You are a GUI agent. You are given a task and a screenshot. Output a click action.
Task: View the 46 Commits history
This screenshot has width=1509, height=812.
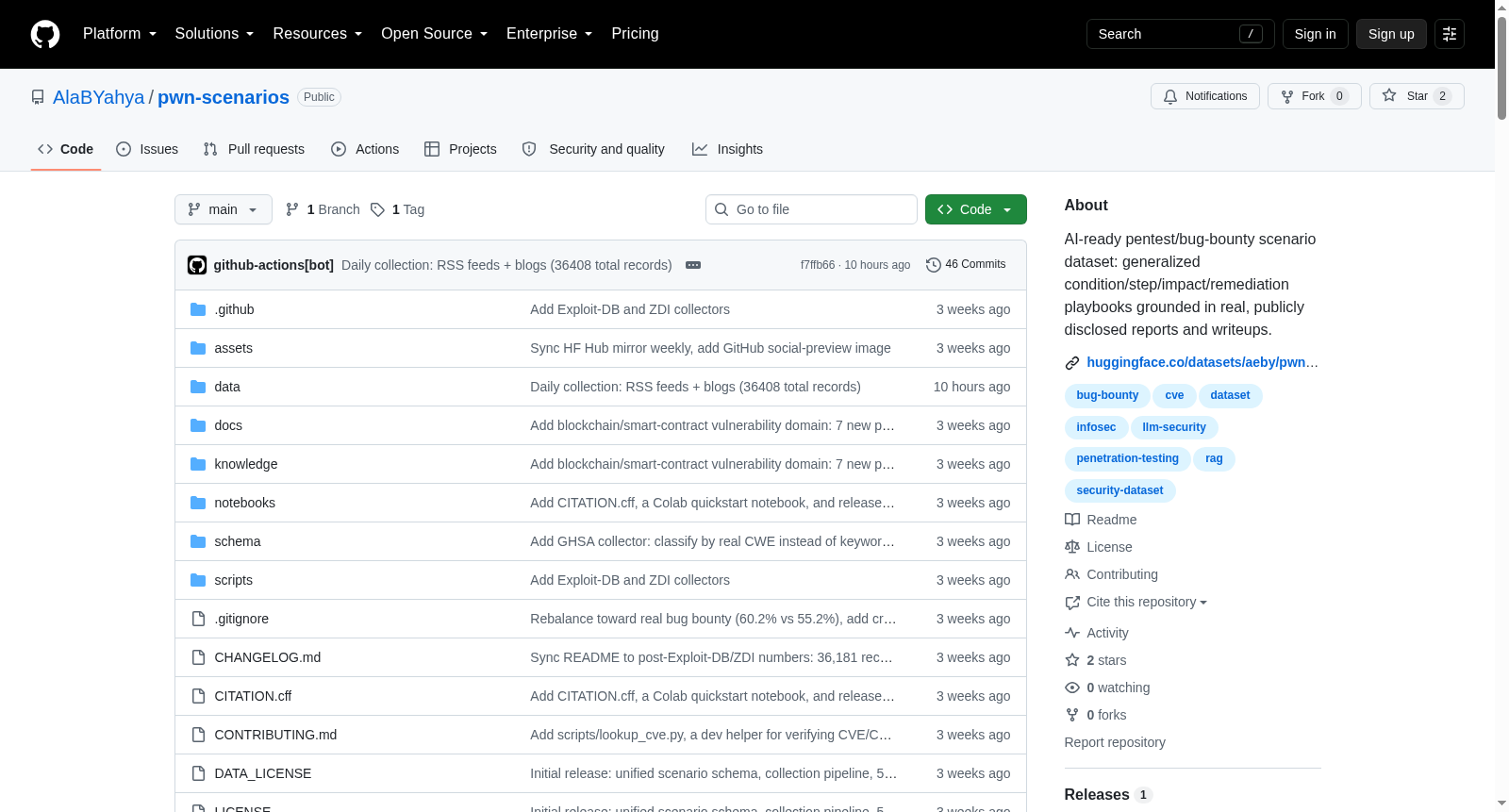point(966,265)
